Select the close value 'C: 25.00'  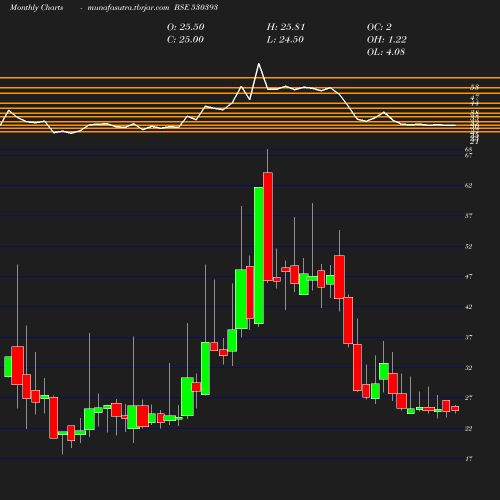point(185,40)
